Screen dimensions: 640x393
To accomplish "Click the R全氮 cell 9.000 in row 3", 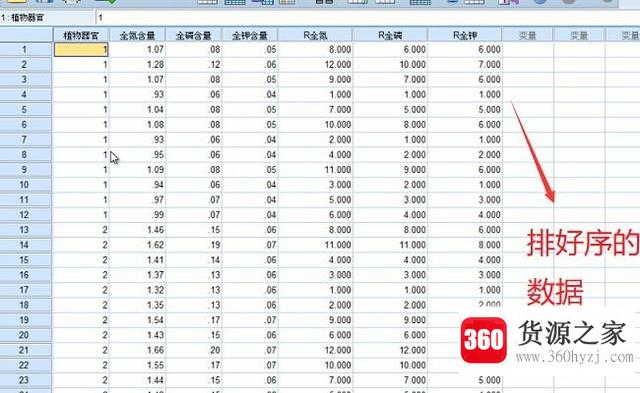I will pos(316,80).
